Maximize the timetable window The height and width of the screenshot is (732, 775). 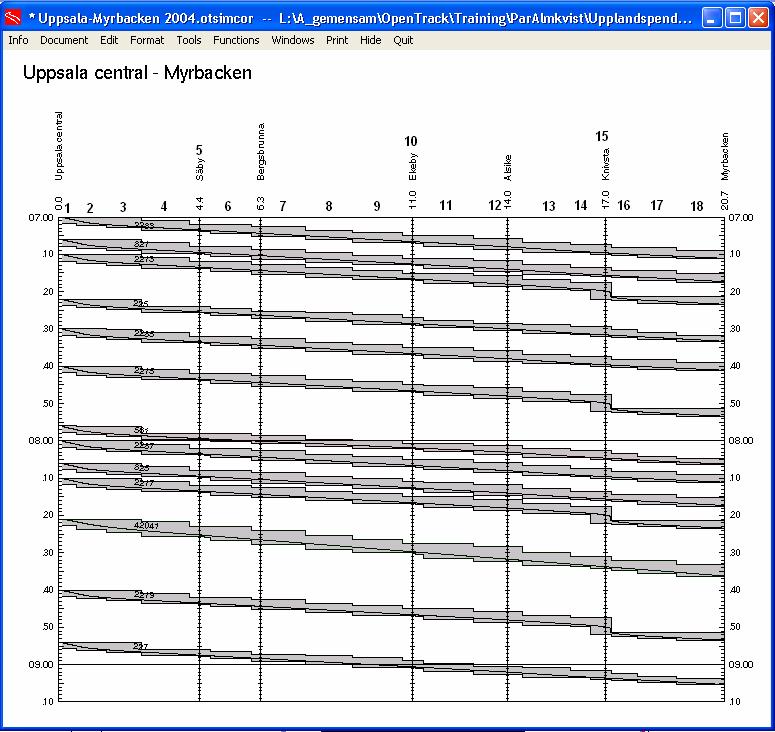click(x=735, y=18)
